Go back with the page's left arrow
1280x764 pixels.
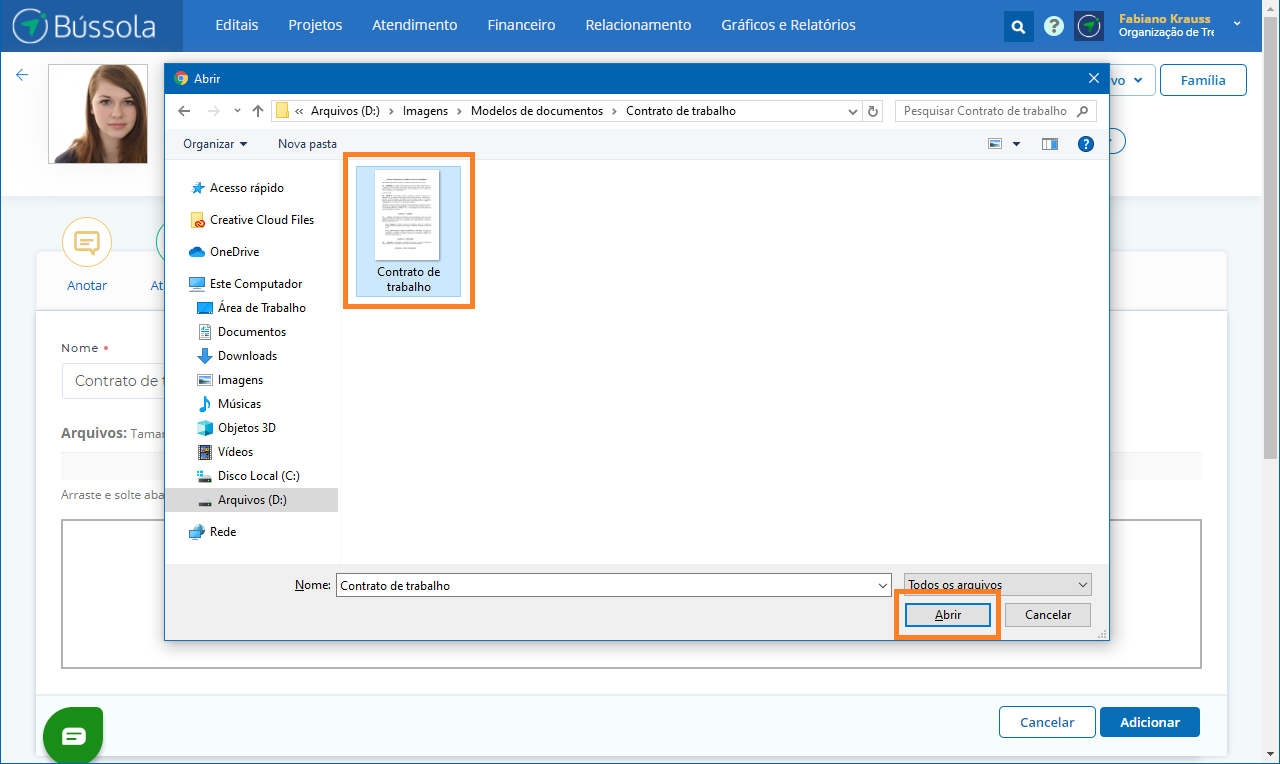22,75
